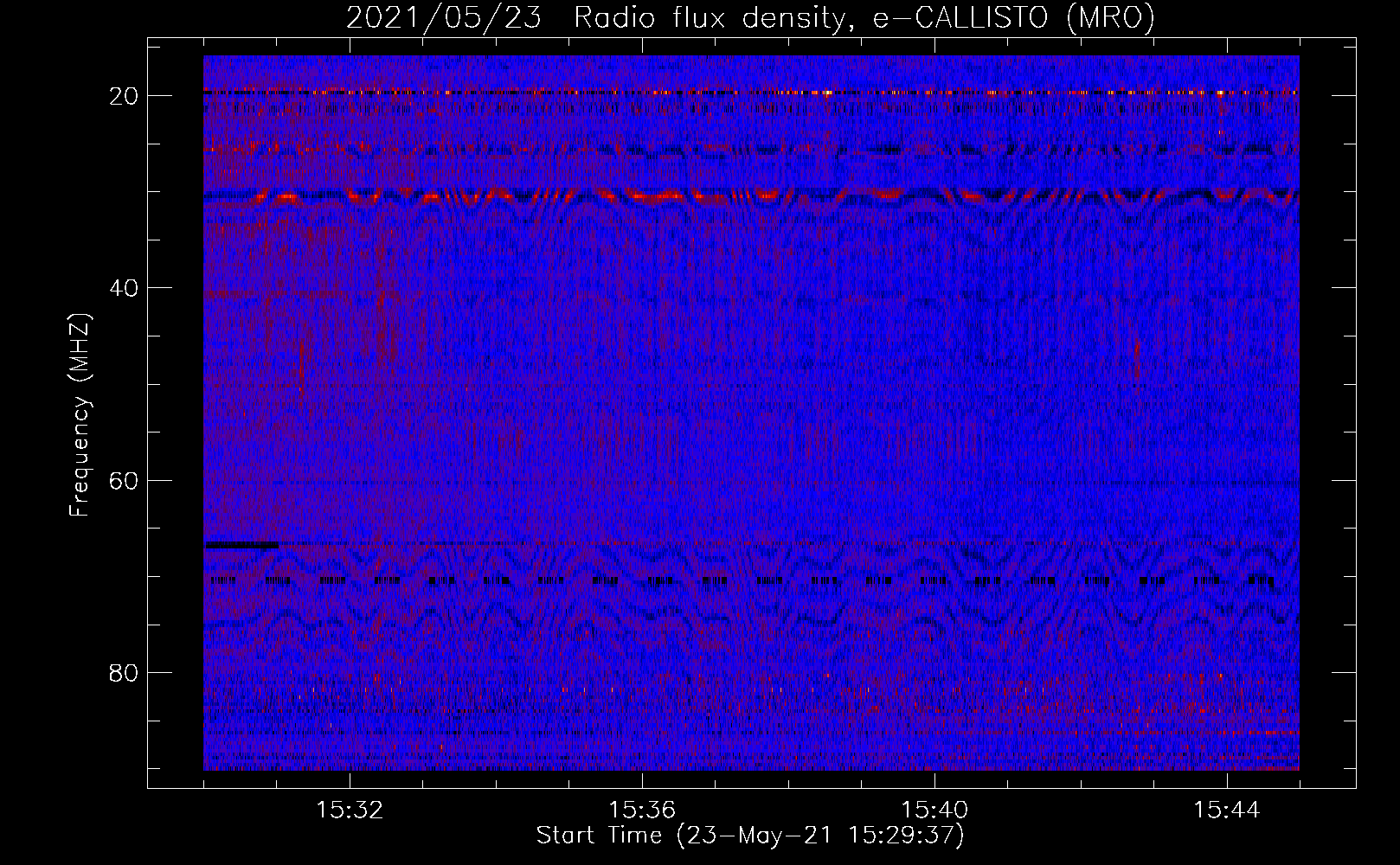Click the "Start Time (23-May-21 15:29:37)" axis label
The height and width of the screenshot is (865, 1400).
coord(750,836)
